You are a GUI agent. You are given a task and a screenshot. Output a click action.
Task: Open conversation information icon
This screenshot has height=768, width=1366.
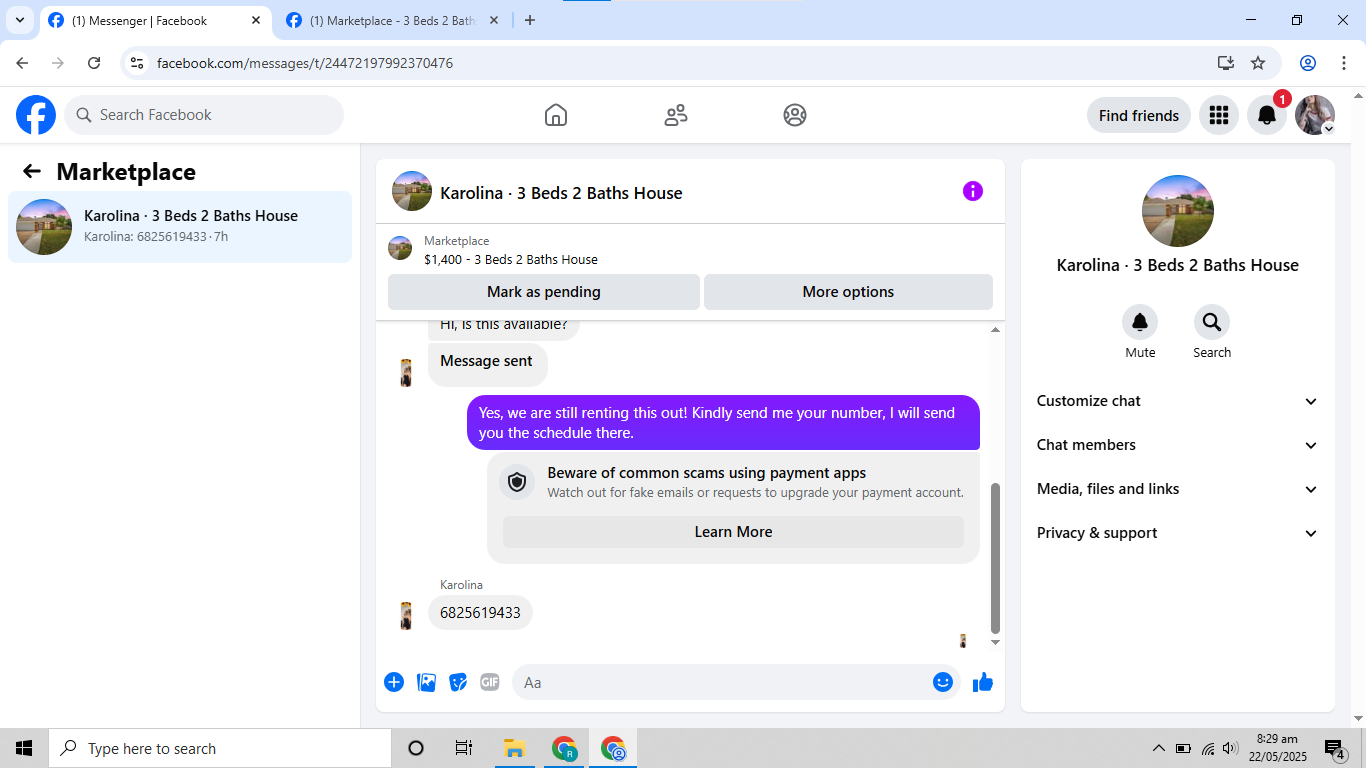[x=973, y=191]
